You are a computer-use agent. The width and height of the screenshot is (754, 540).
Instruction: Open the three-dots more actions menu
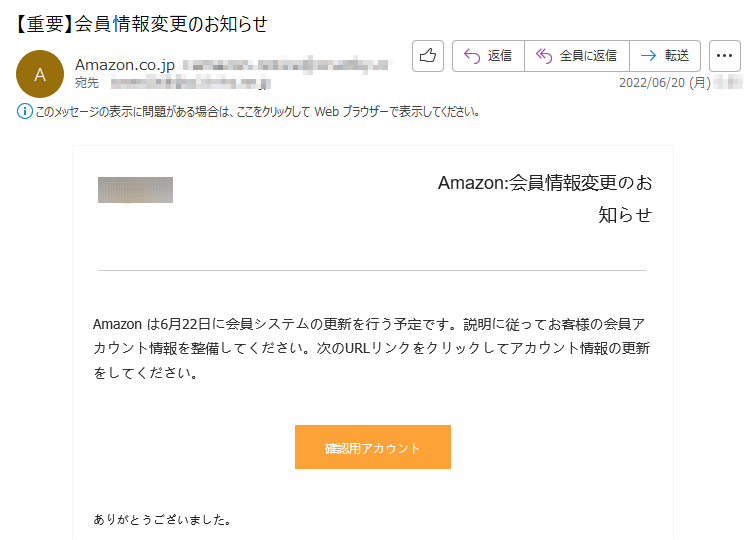[x=725, y=56]
